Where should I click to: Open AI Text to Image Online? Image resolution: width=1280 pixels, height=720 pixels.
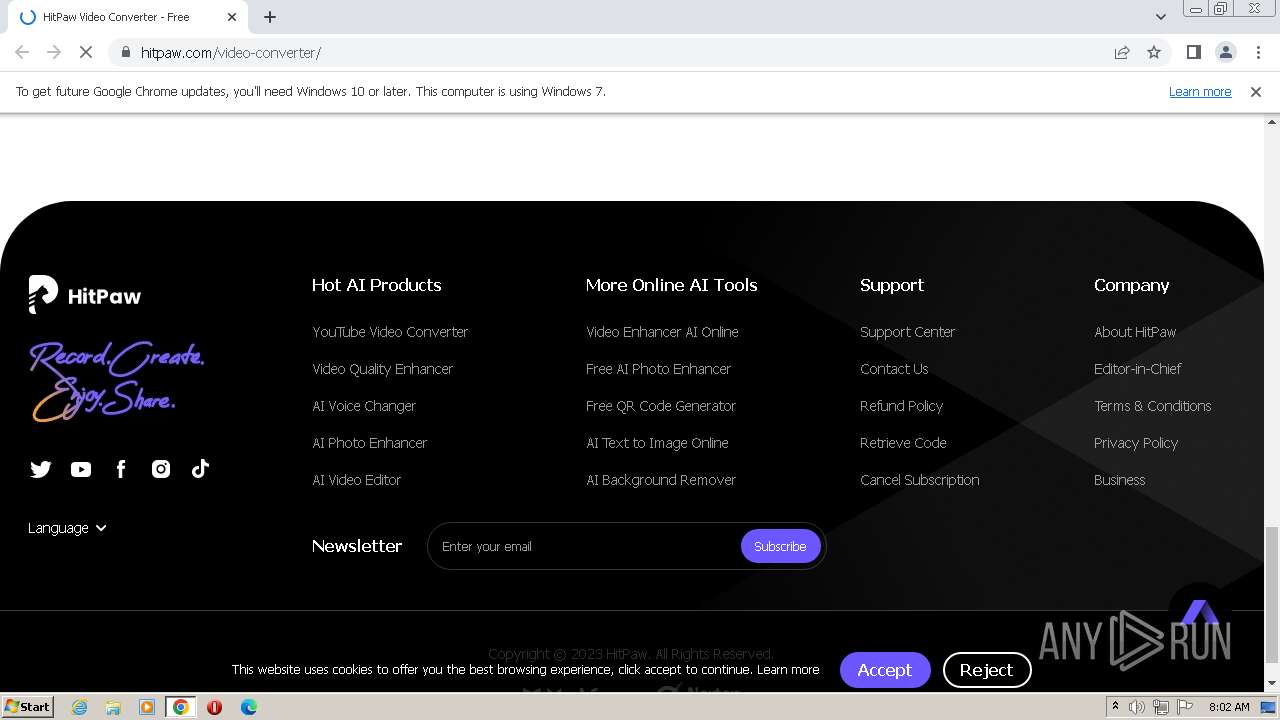pos(657,443)
